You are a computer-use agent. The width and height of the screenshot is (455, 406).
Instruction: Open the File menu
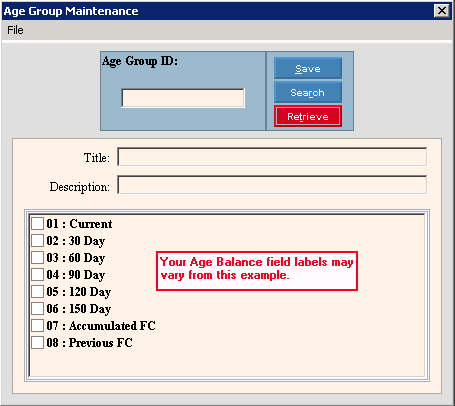pyautogui.click(x=15, y=30)
